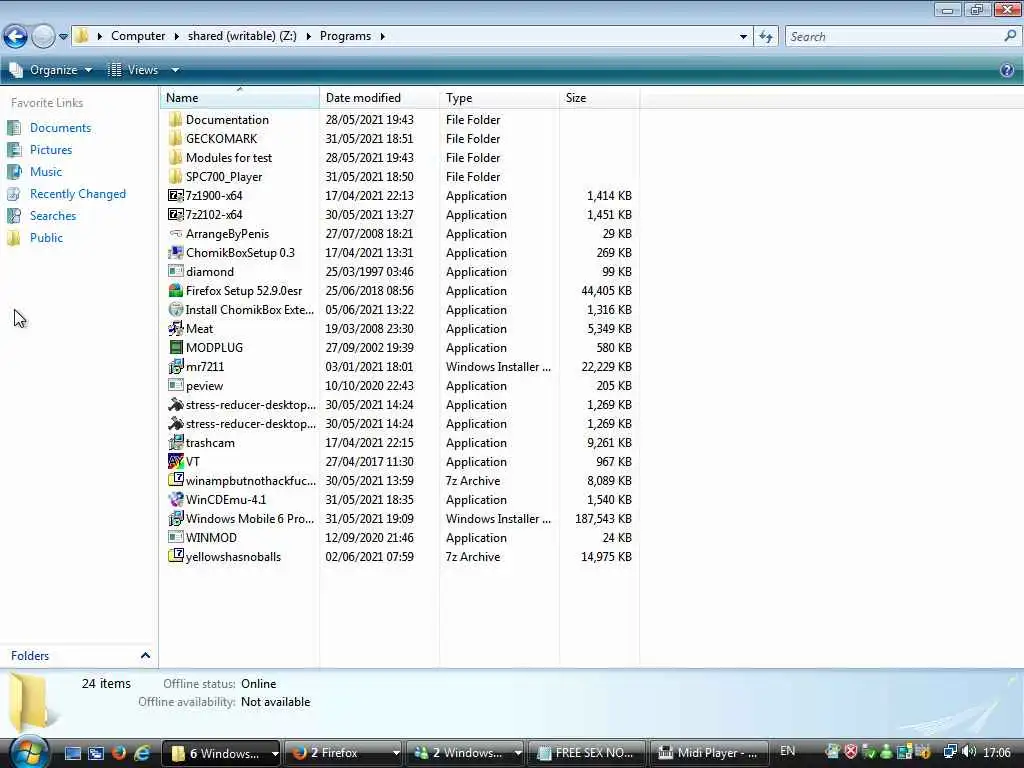Select the Meat application icon
The width and height of the screenshot is (1024, 768).
point(175,328)
